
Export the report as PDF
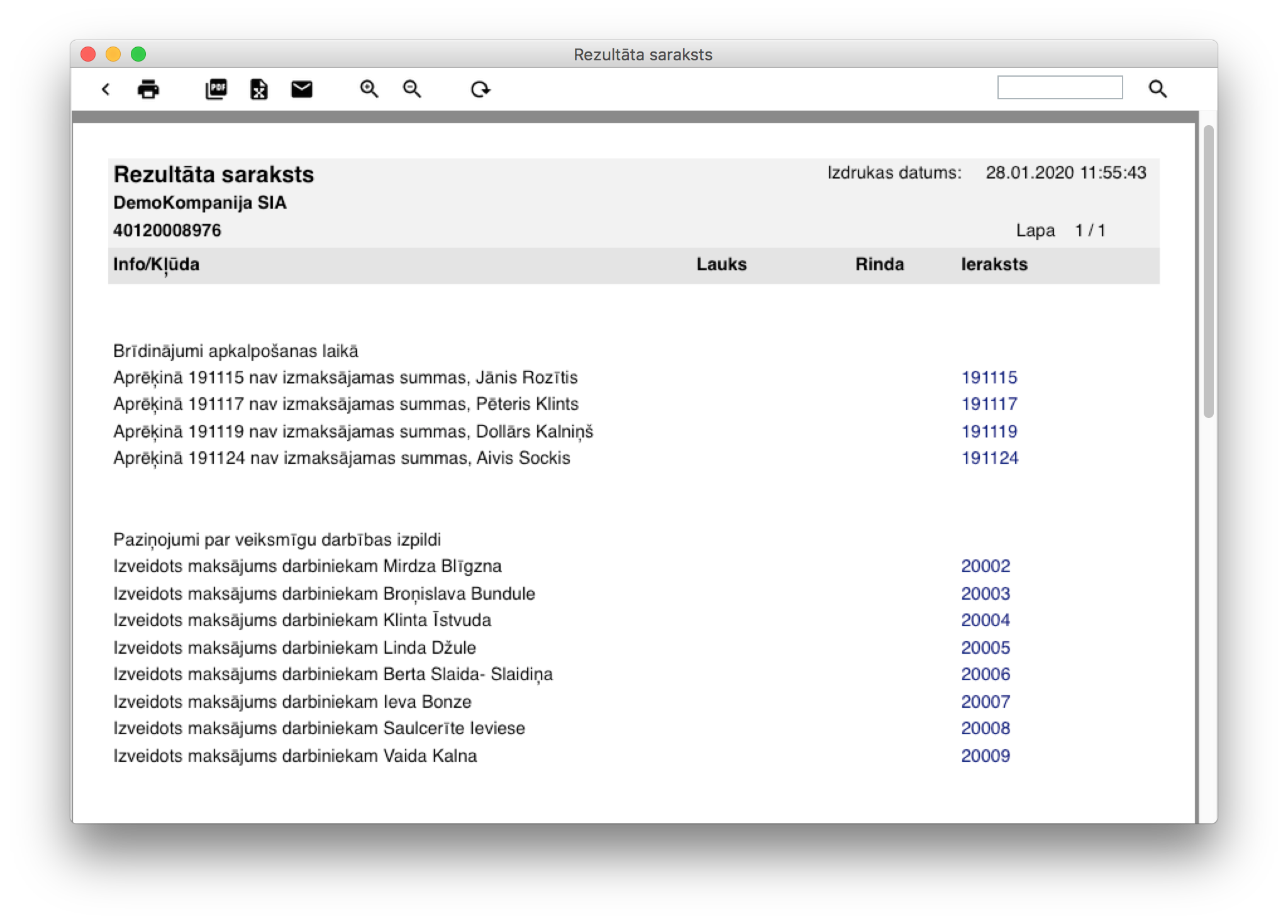(216, 89)
